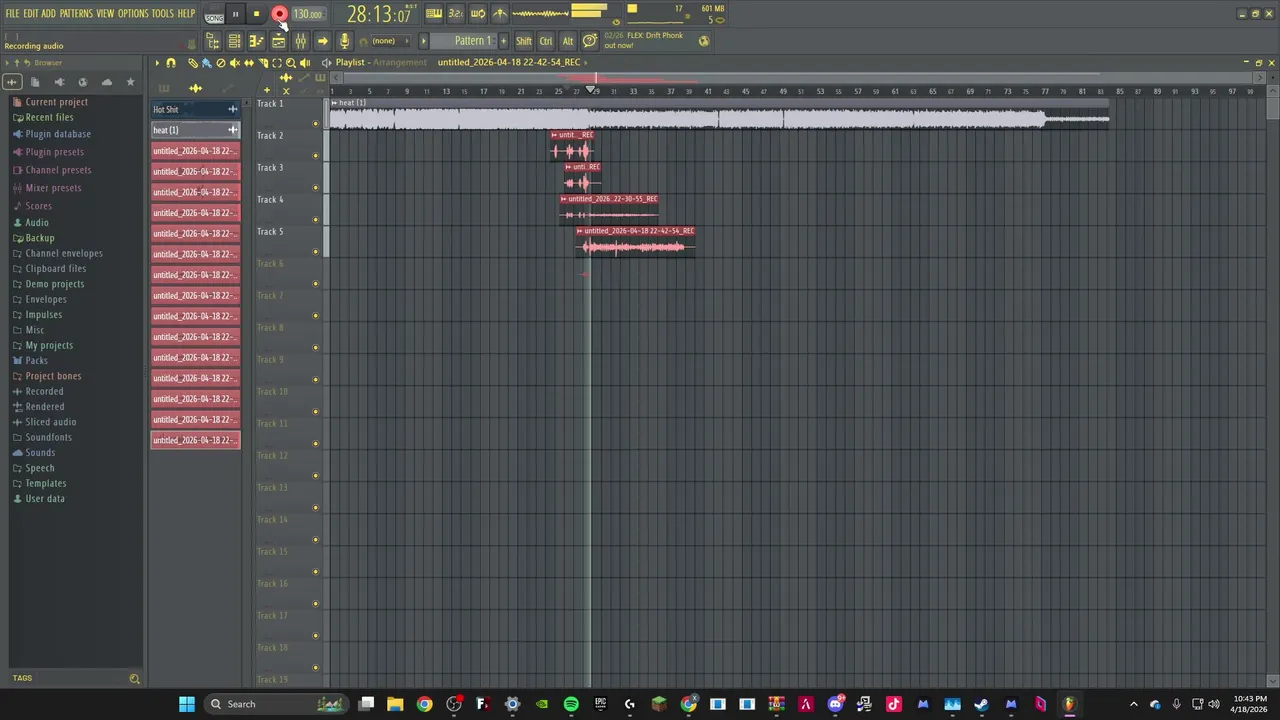The height and width of the screenshot is (720, 1280).
Task: Select the Slip tool
Action: point(249,63)
